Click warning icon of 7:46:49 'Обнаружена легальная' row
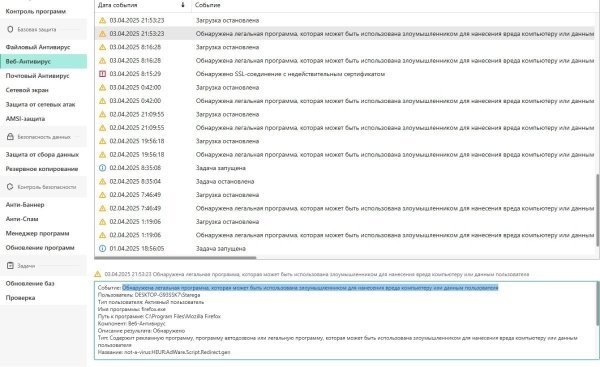600x367 pixels. [x=103, y=208]
